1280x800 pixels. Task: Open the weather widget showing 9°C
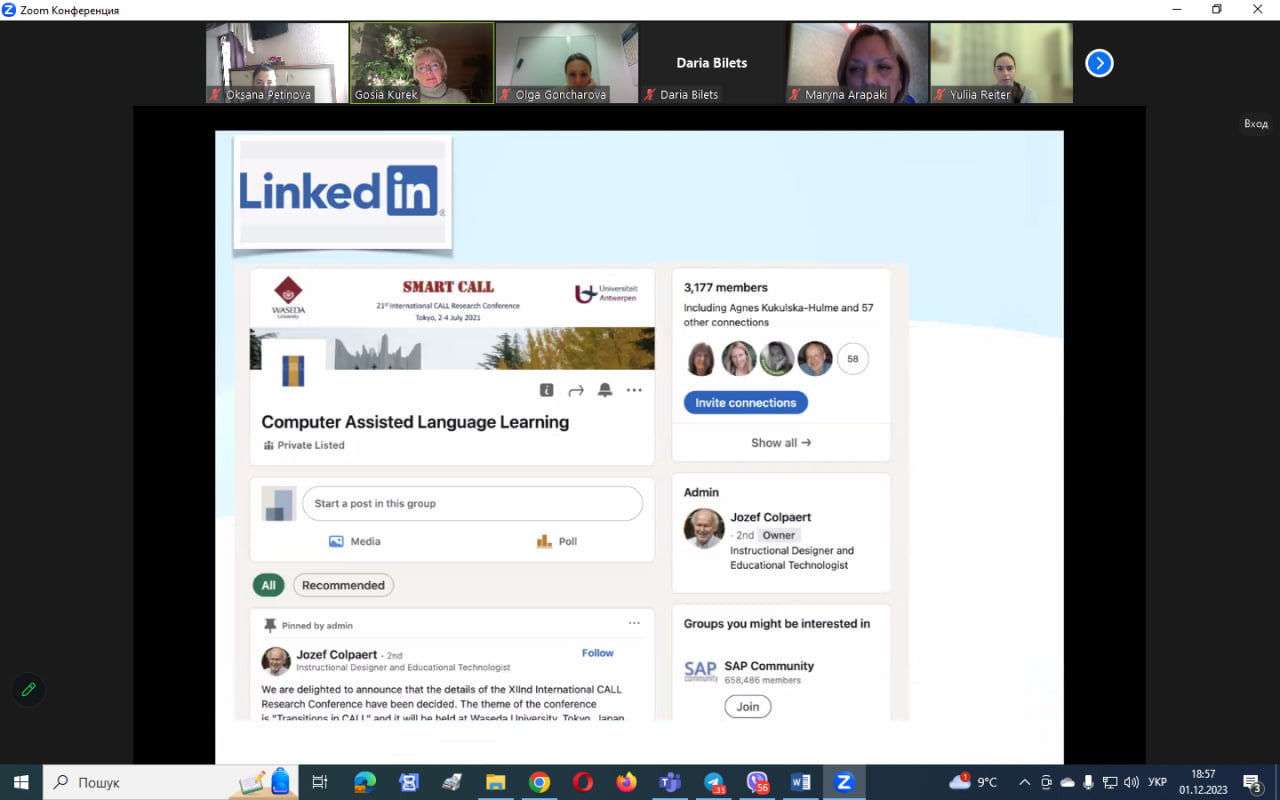click(973, 782)
